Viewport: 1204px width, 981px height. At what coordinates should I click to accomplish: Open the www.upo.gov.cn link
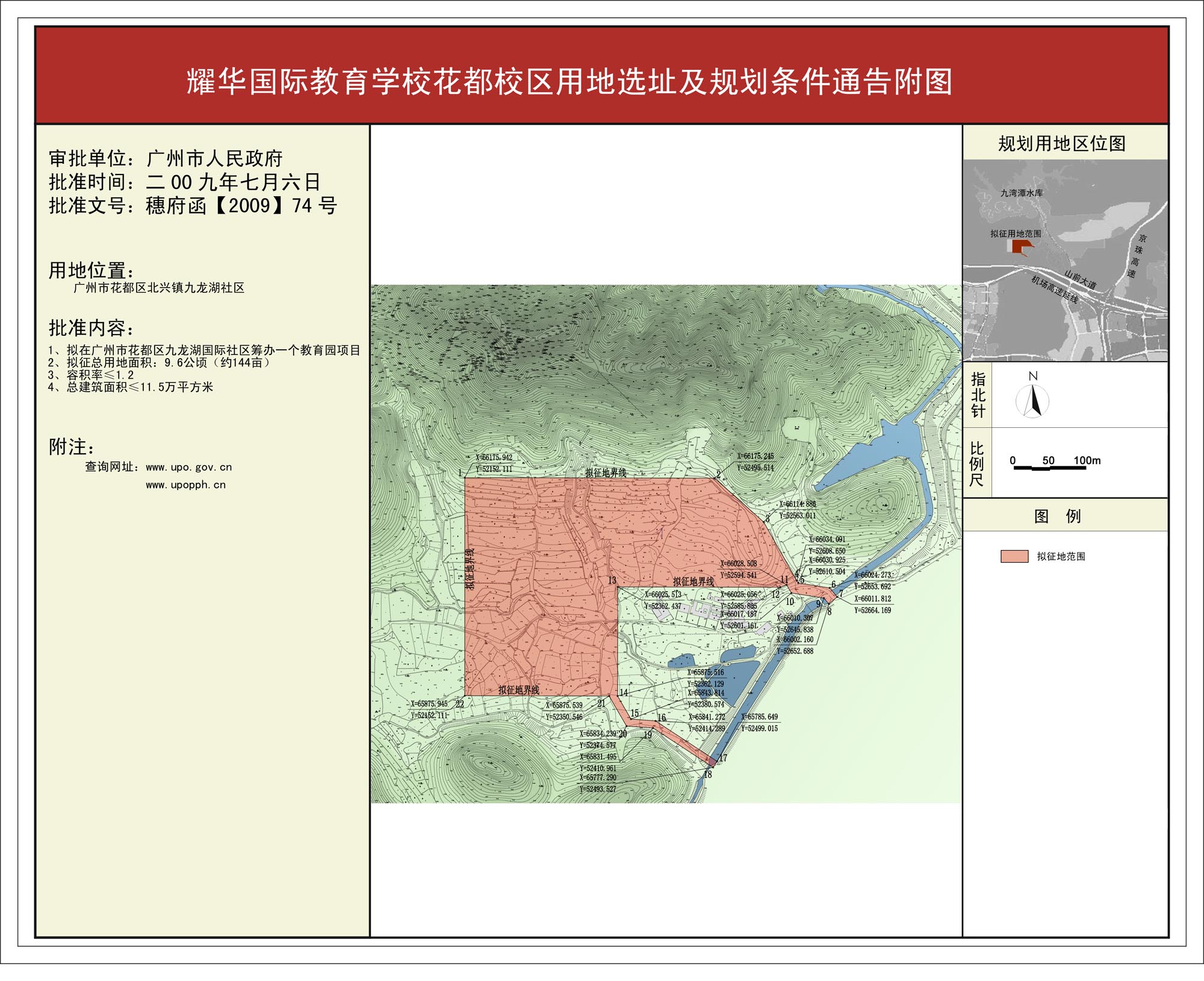click(188, 467)
